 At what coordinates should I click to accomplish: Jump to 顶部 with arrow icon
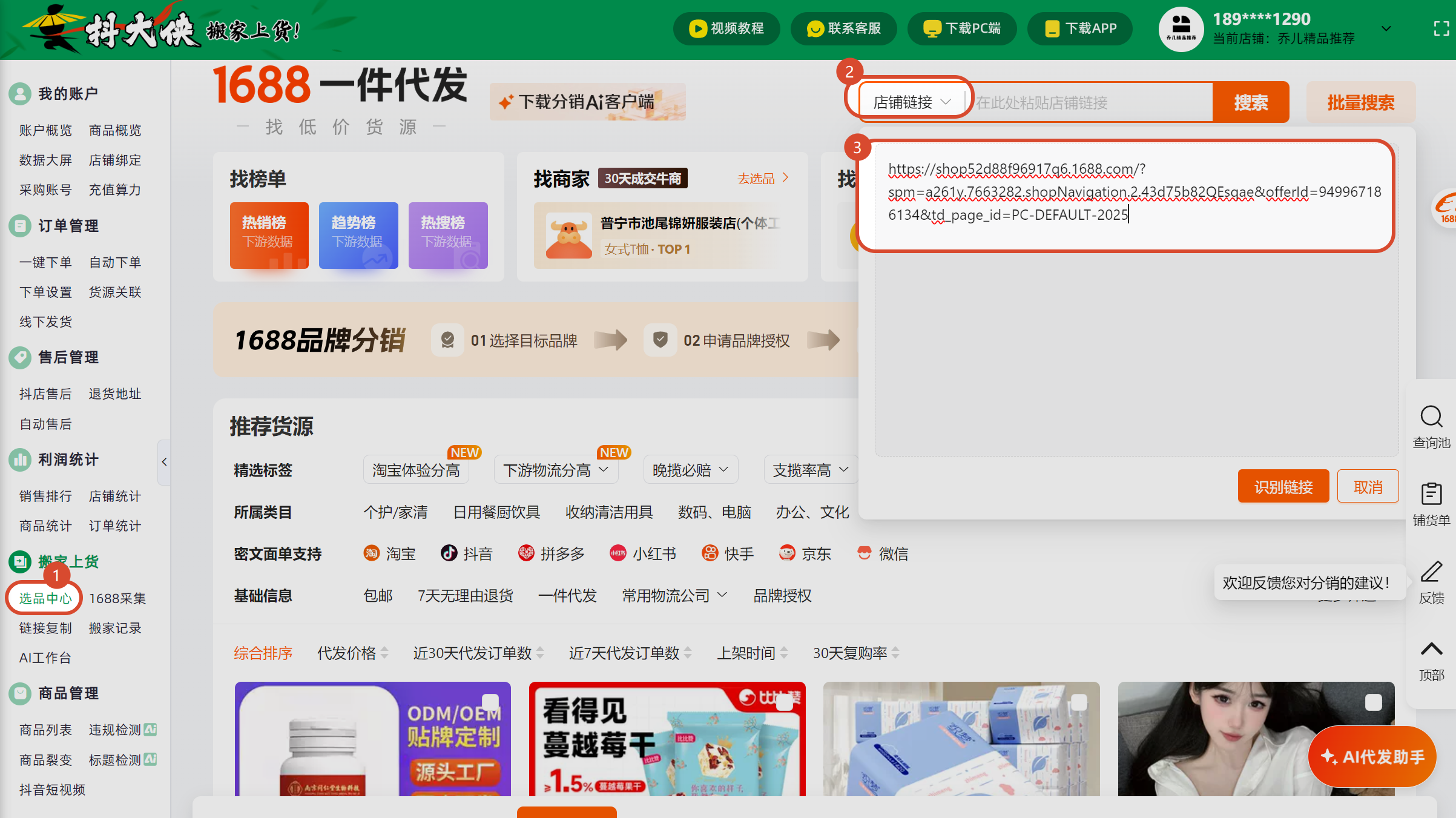1431,649
